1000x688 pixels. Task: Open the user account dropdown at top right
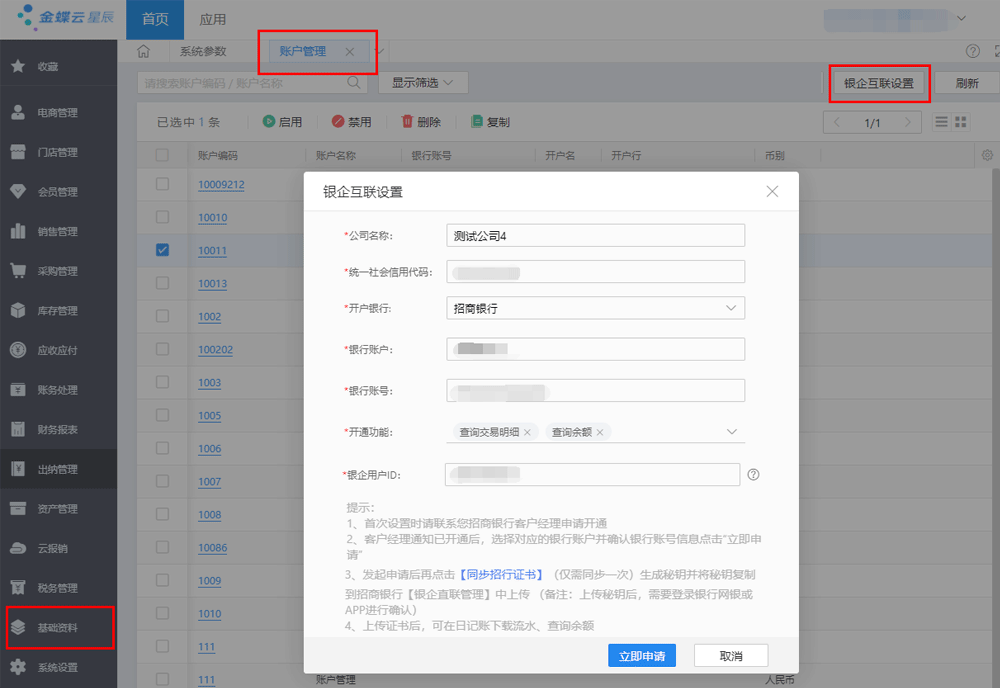coord(961,18)
